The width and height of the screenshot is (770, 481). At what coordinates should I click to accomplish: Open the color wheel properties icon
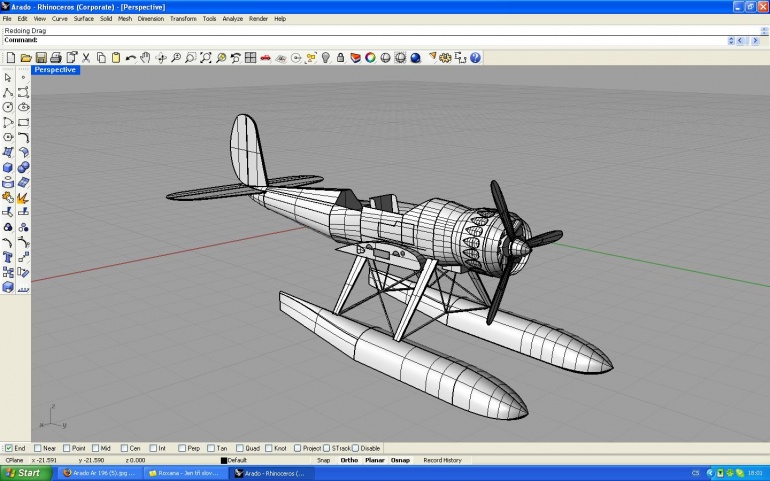pyautogui.click(x=370, y=58)
